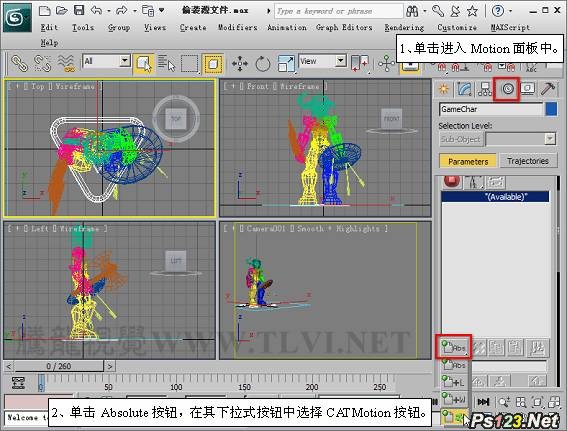
Task: Expand the Quick Access toolbar dropdown arrow
Action: click(162, 10)
